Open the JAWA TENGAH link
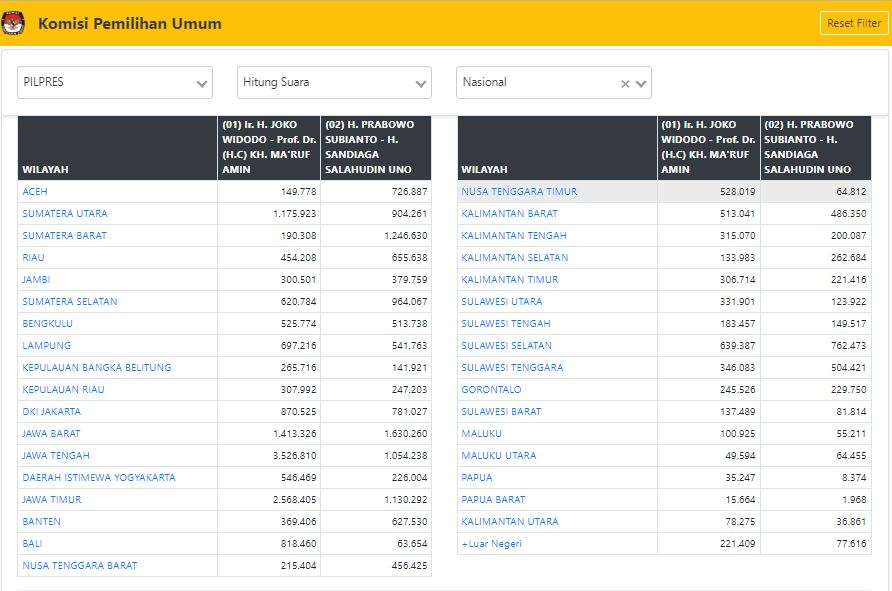 [56, 456]
